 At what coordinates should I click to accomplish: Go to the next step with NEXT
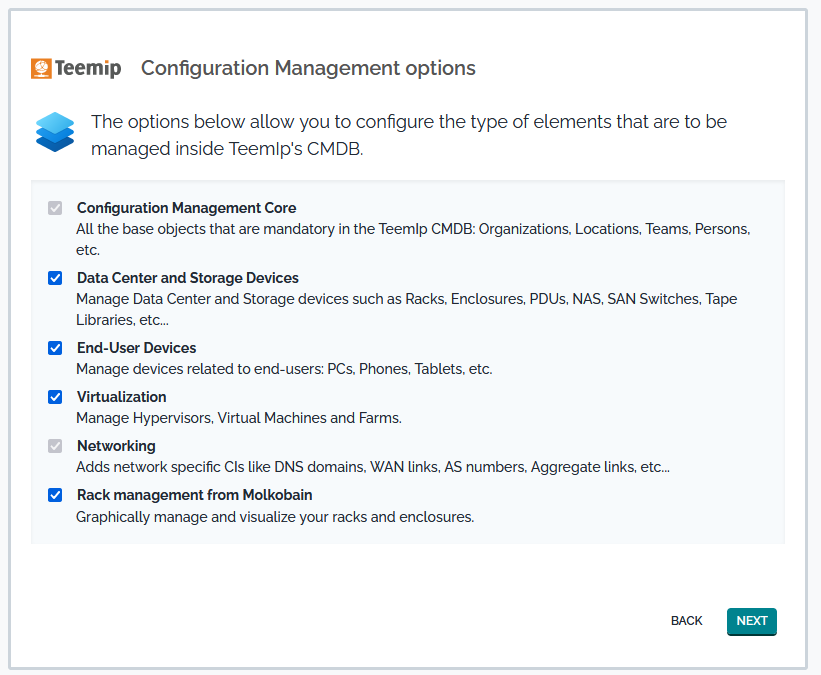coord(751,621)
